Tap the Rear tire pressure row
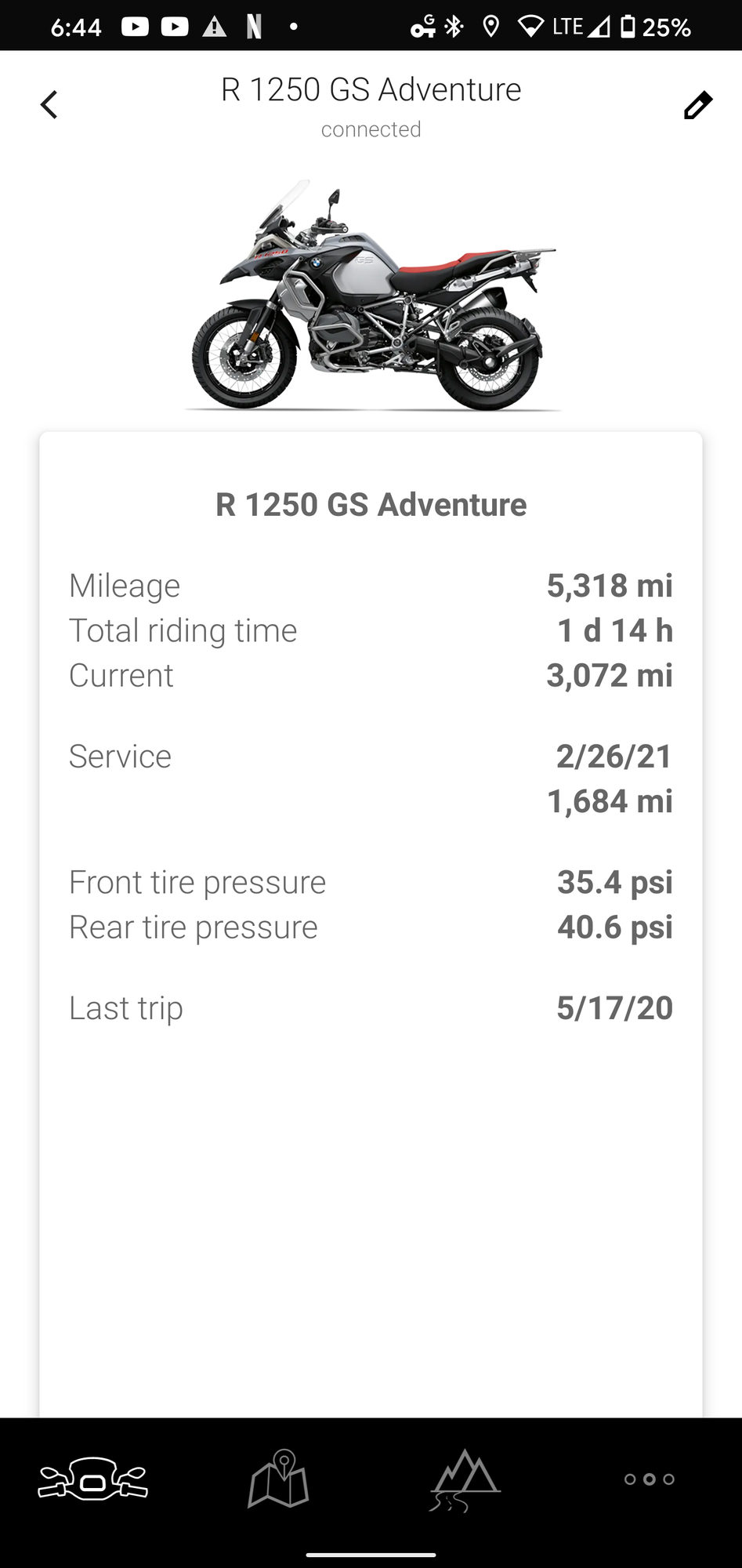The height and width of the screenshot is (1568, 742). pos(371,927)
